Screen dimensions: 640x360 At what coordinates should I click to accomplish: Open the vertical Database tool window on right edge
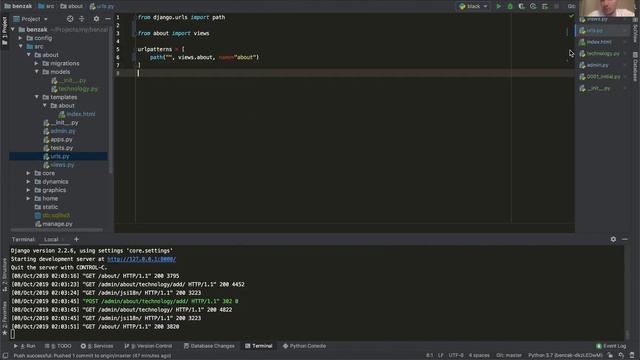pos(635,67)
